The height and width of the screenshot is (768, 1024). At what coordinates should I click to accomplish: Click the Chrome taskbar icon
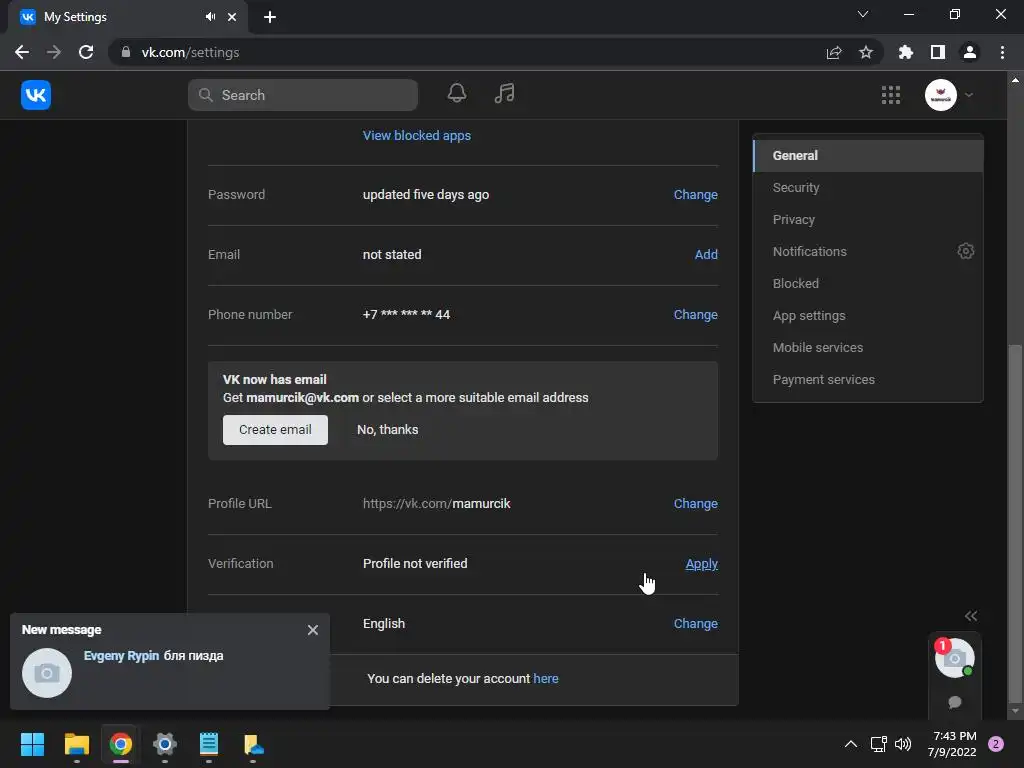[x=121, y=744]
